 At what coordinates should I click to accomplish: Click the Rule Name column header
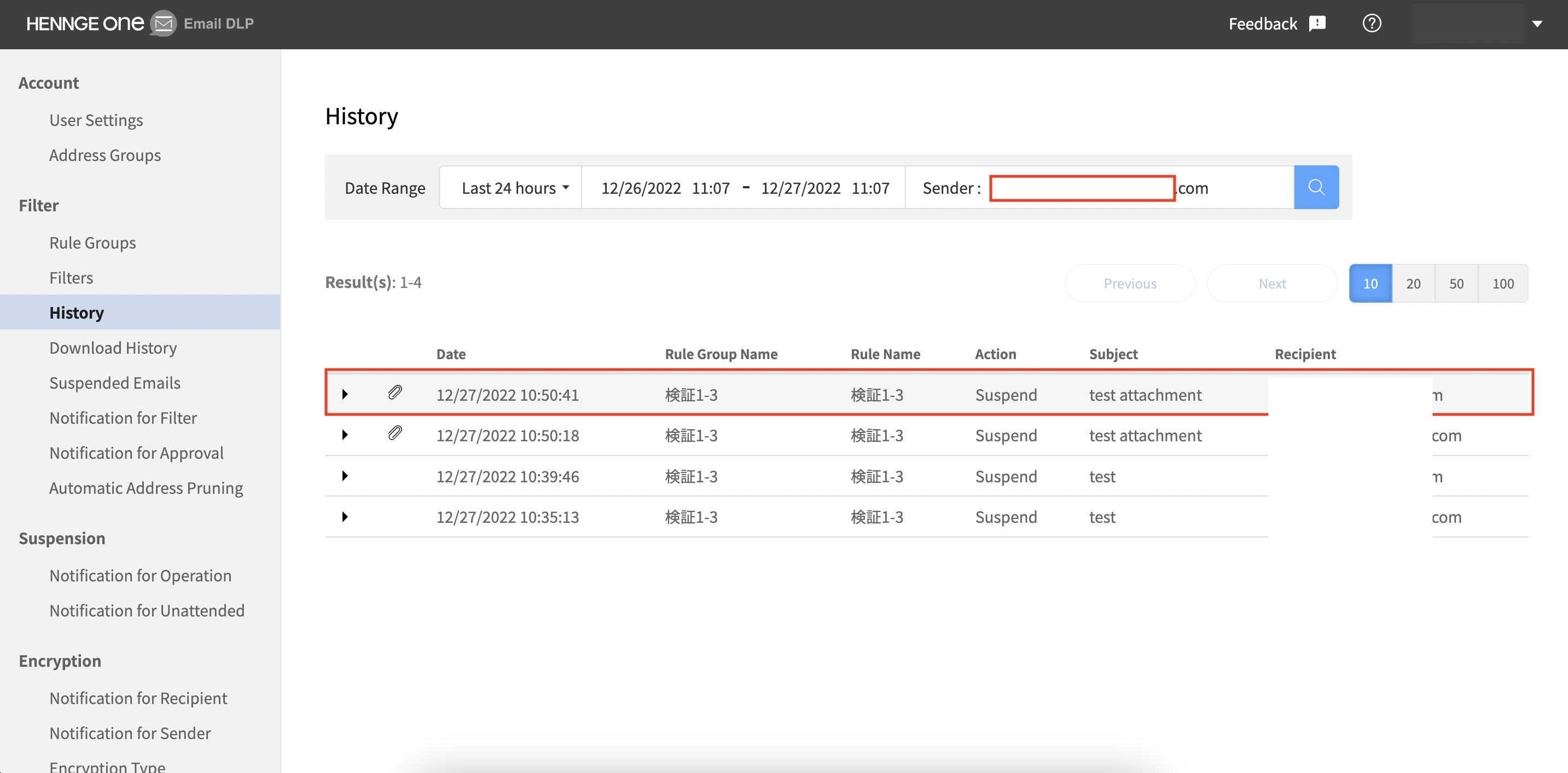(885, 354)
